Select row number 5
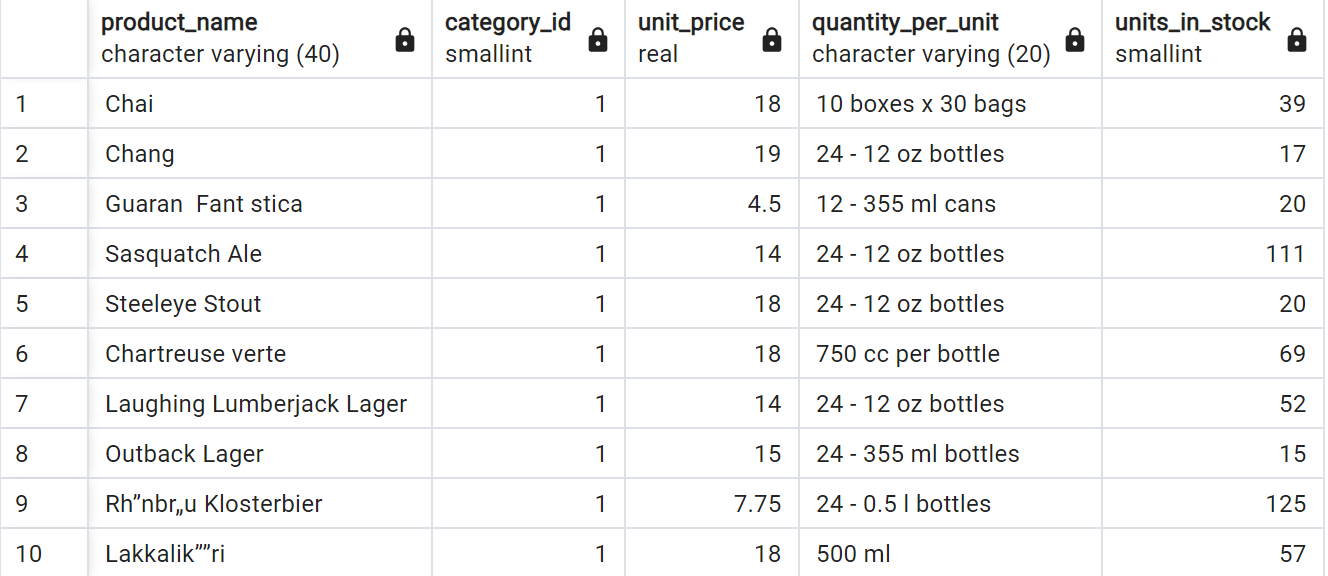The width and height of the screenshot is (1328, 576). (x=44, y=304)
